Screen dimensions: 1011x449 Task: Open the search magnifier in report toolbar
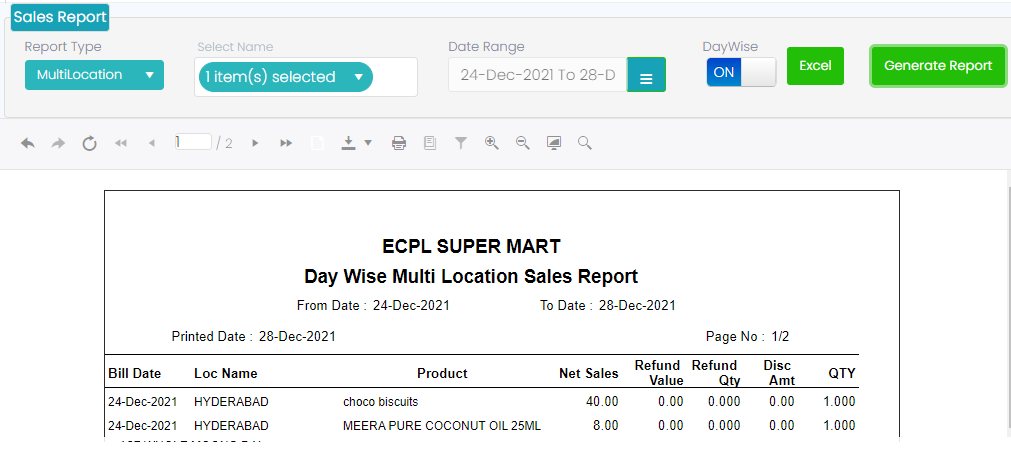click(585, 143)
